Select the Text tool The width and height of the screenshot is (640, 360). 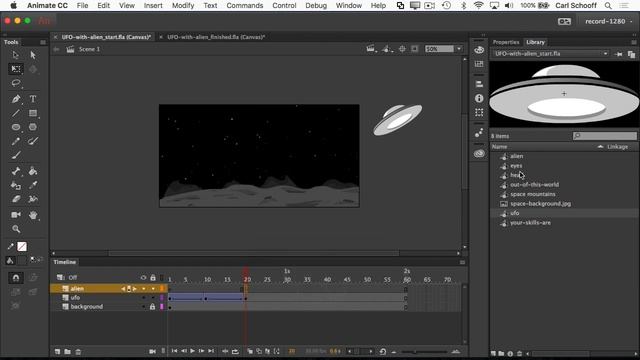tap(33, 99)
